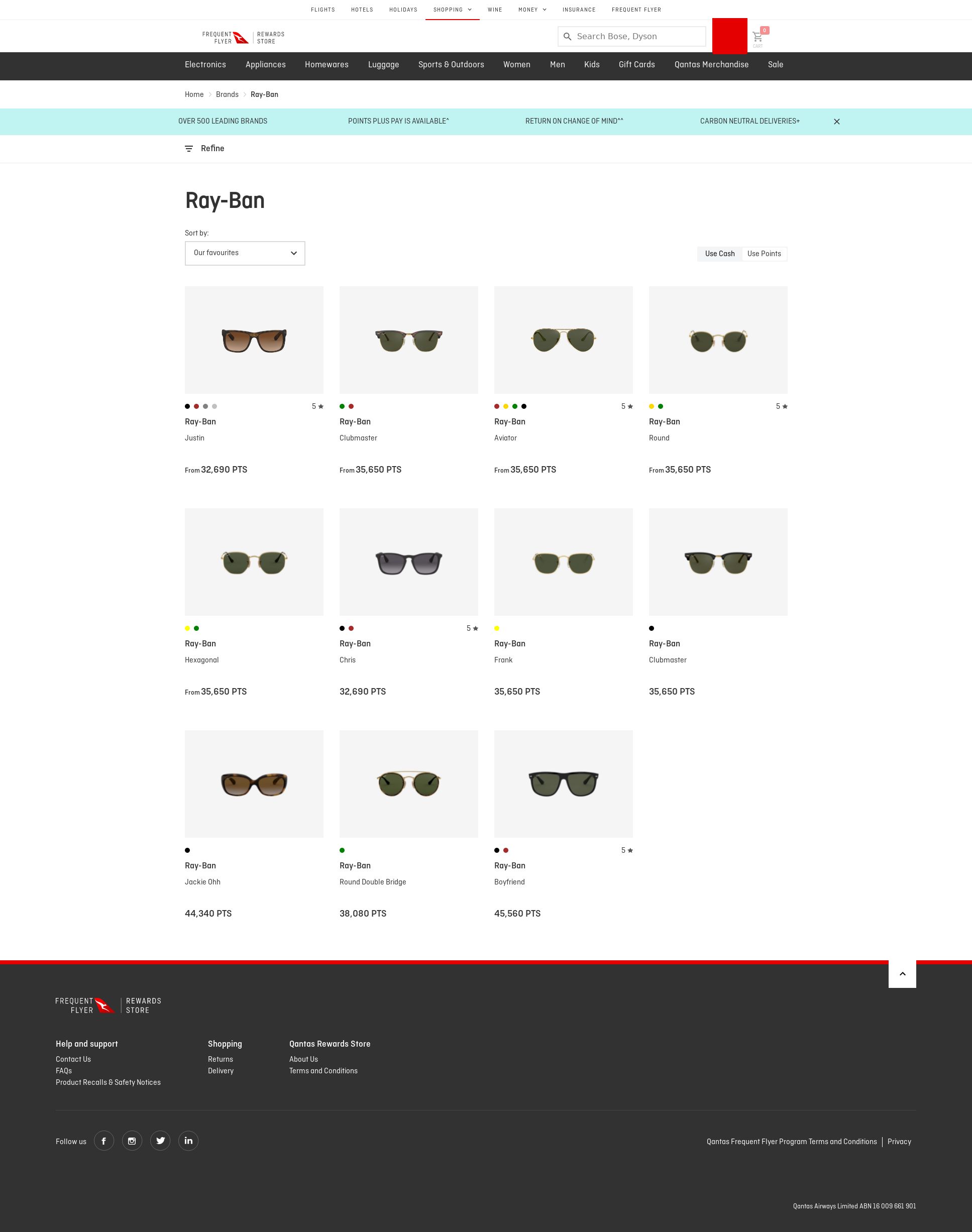
Task: Select the yellow color swatch for Aviator
Action: (x=505, y=406)
